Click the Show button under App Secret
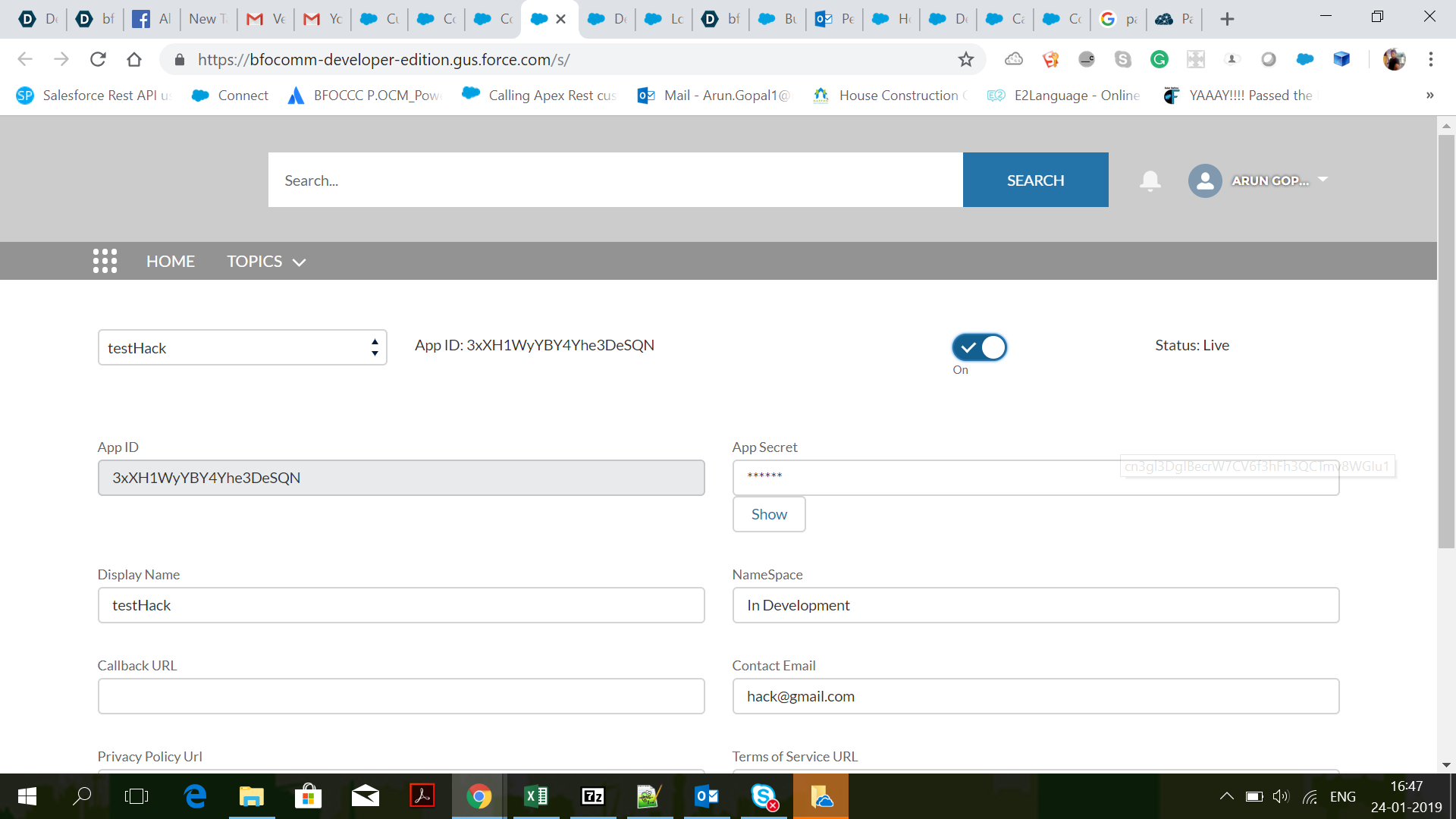This screenshot has height=819, width=1456. tap(768, 514)
